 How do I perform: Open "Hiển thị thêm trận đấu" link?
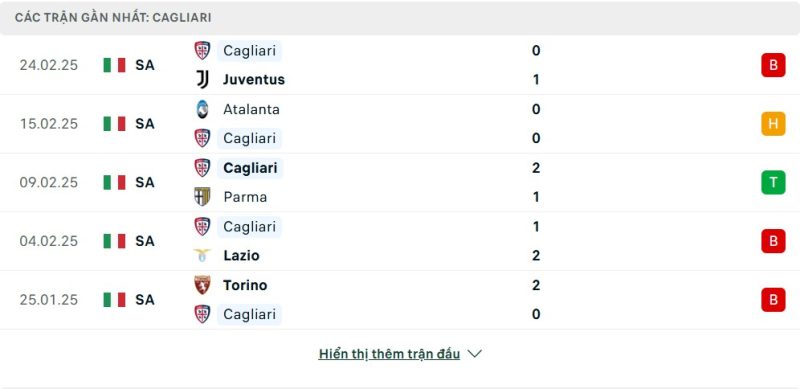point(389,354)
